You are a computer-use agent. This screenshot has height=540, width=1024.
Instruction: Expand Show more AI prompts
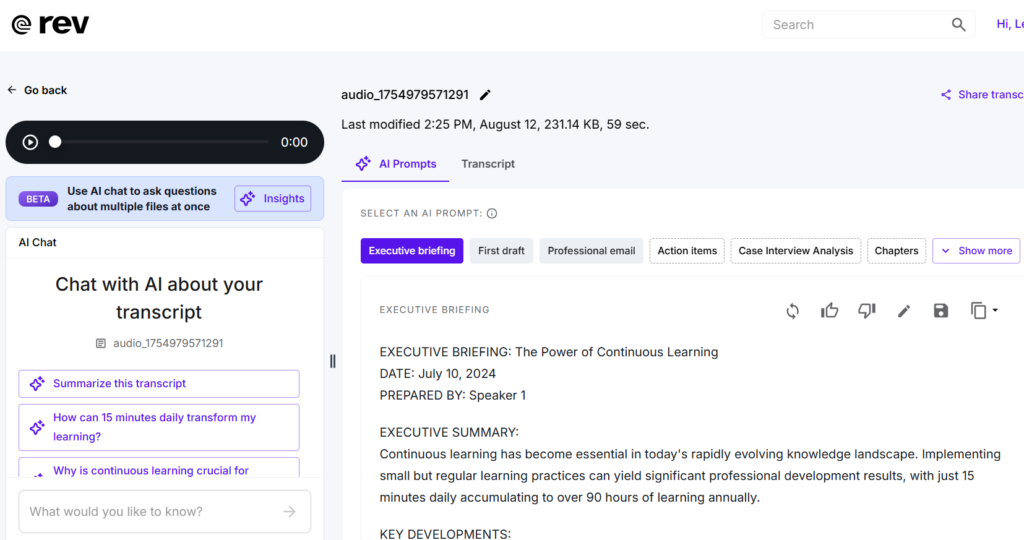pos(976,251)
